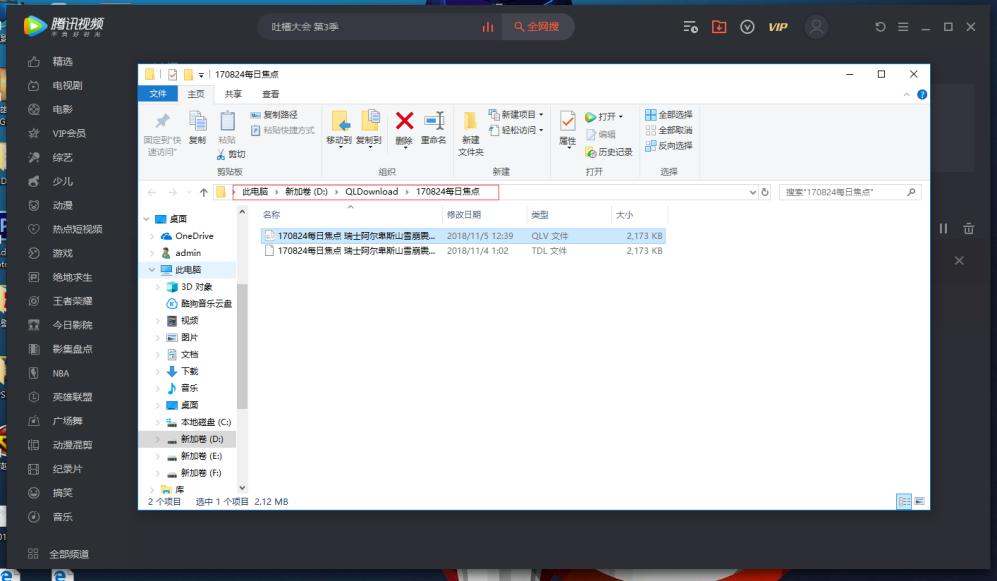Expand the 新建项目 dropdown arrow
997x581 pixels.
543,116
